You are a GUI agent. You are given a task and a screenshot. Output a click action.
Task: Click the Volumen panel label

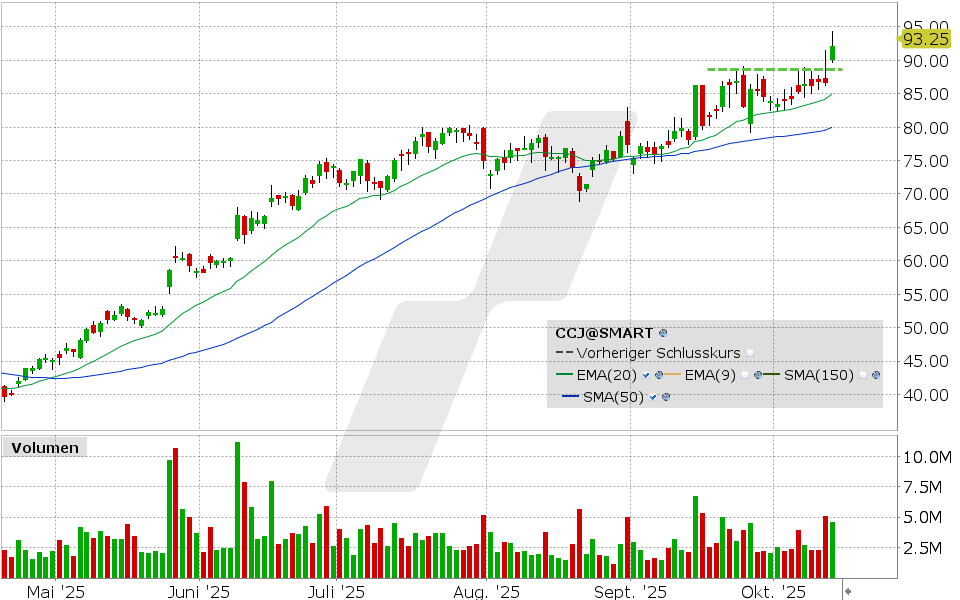click(x=43, y=448)
